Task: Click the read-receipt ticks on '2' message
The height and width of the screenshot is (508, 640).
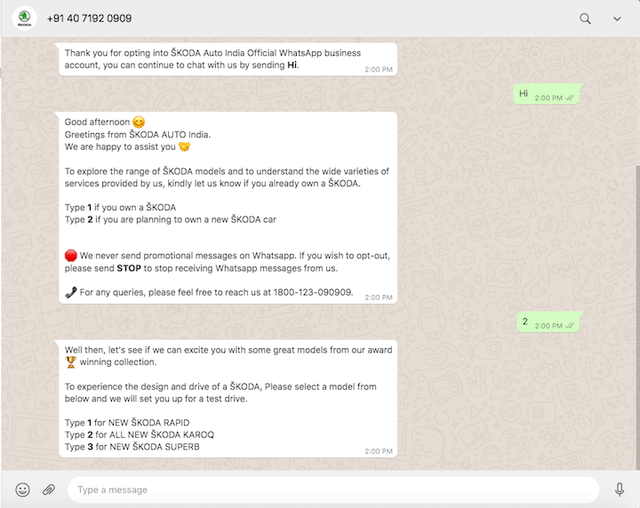Action: 570,326
